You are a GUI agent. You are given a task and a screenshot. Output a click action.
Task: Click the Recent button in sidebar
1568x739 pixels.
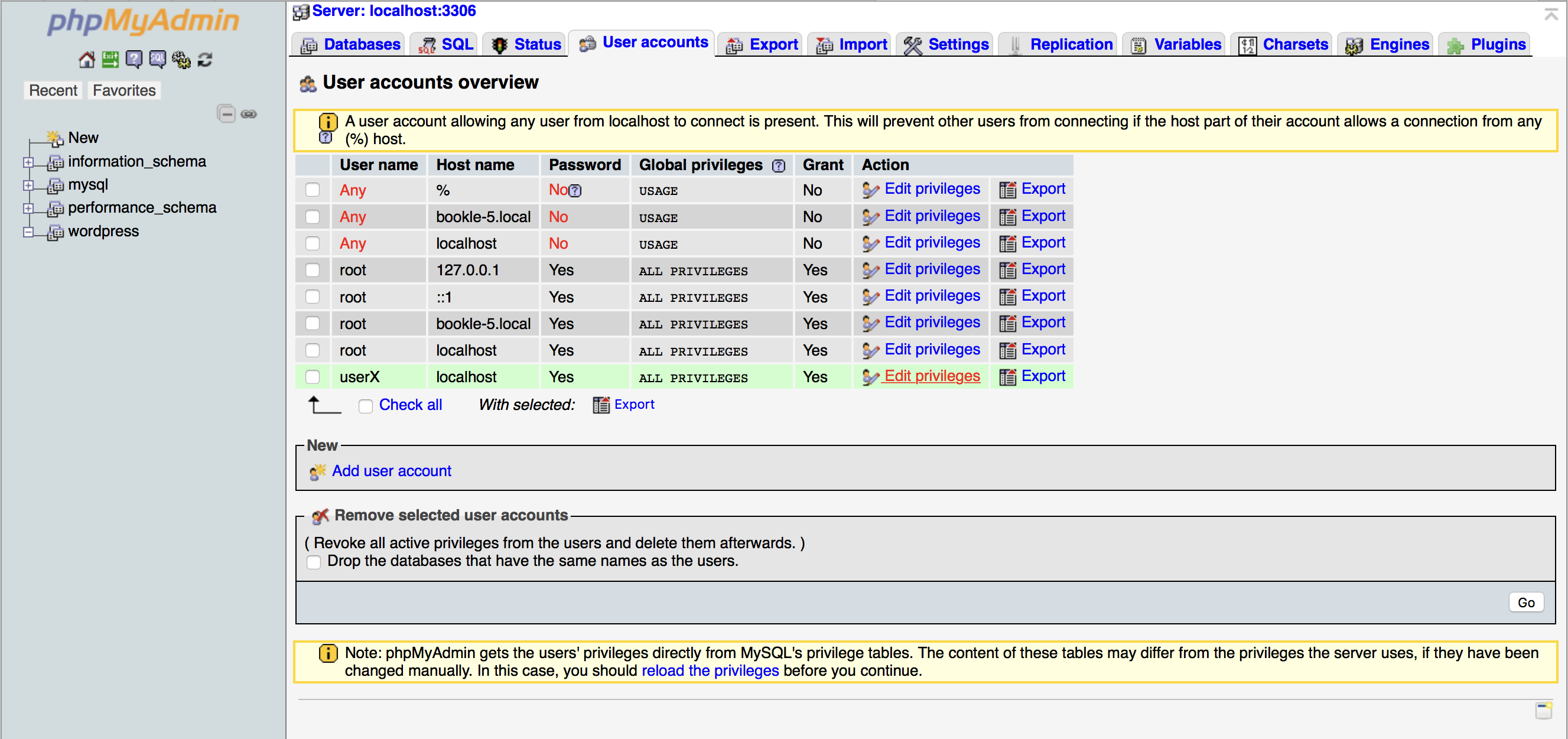pyautogui.click(x=53, y=91)
